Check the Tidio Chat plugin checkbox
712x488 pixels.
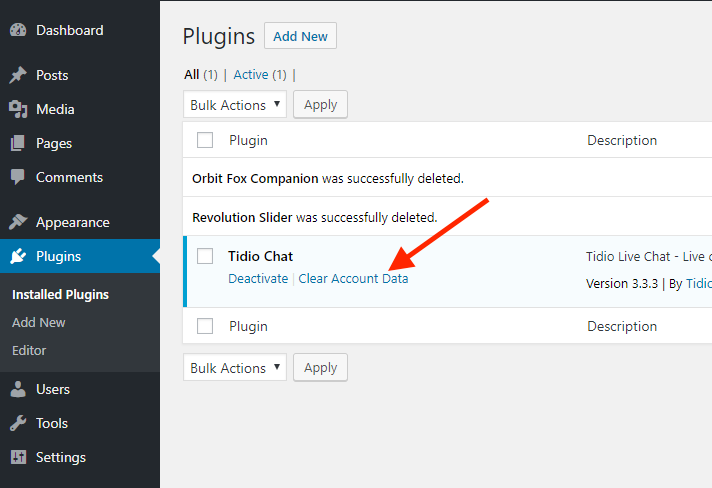pos(205,256)
